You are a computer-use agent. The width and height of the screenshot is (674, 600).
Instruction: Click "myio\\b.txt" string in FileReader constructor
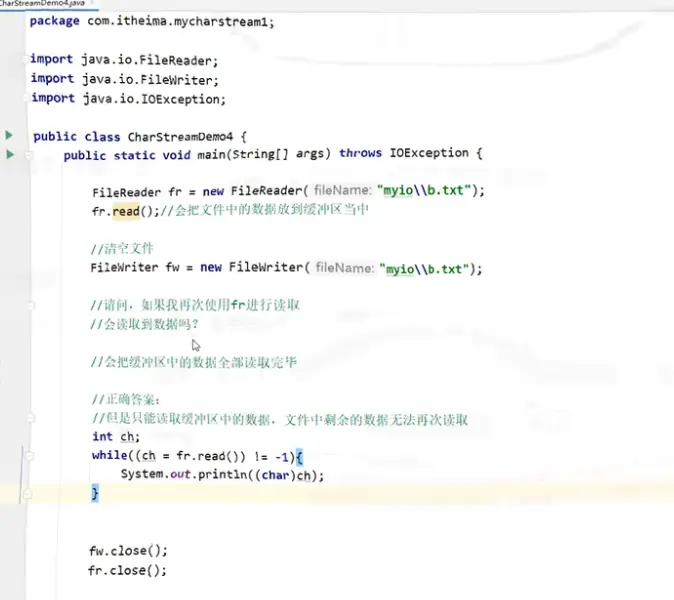tap(424, 190)
